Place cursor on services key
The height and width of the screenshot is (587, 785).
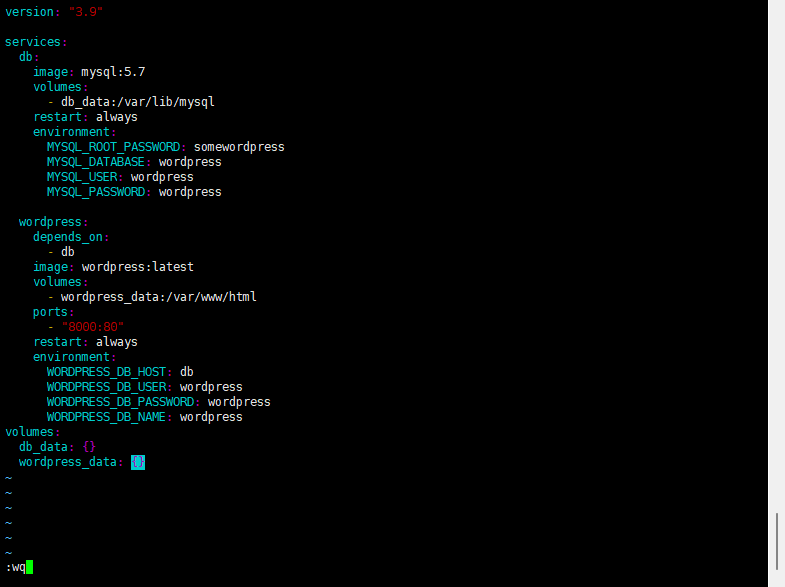click(33, 42)
